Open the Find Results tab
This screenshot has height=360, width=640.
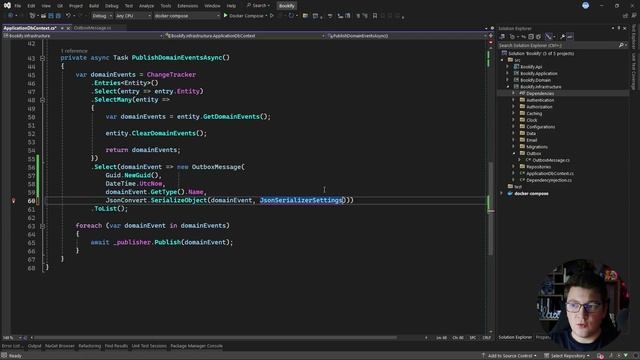(116, 346)
